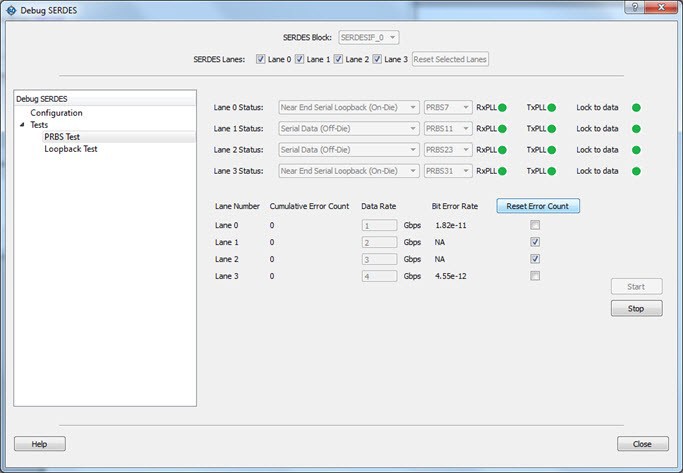Select Configuration in the tree panel

pyautogui.click(x=56, y=113)
